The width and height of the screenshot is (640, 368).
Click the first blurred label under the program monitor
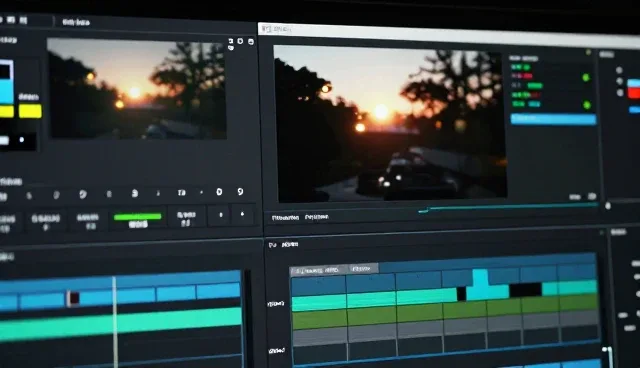point(285,218)
